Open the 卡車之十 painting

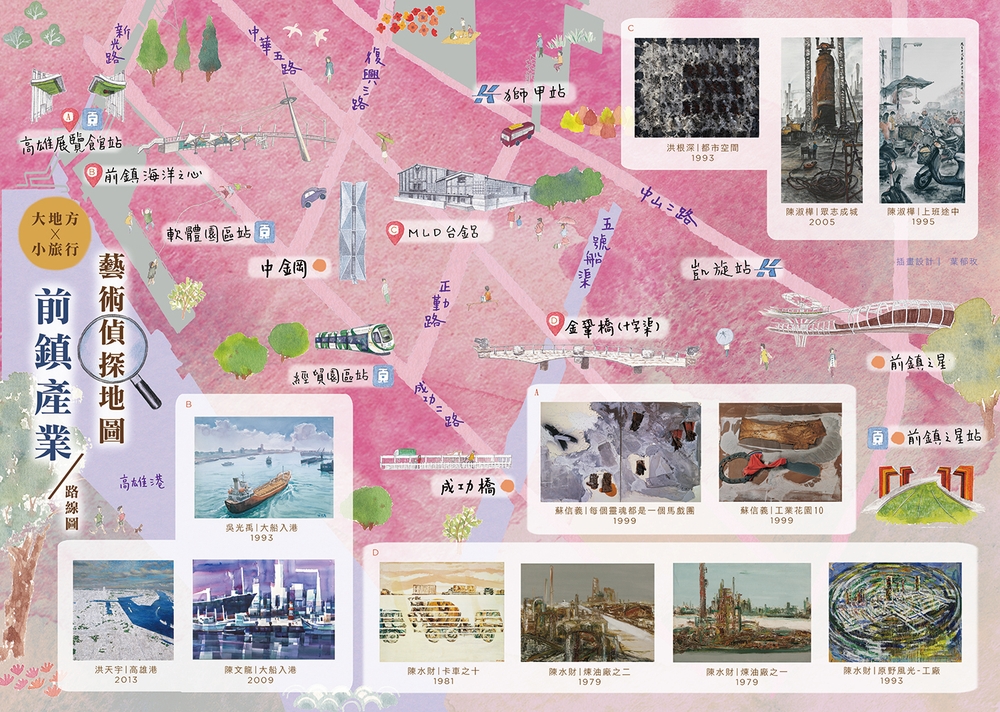[x=442, y=612]
